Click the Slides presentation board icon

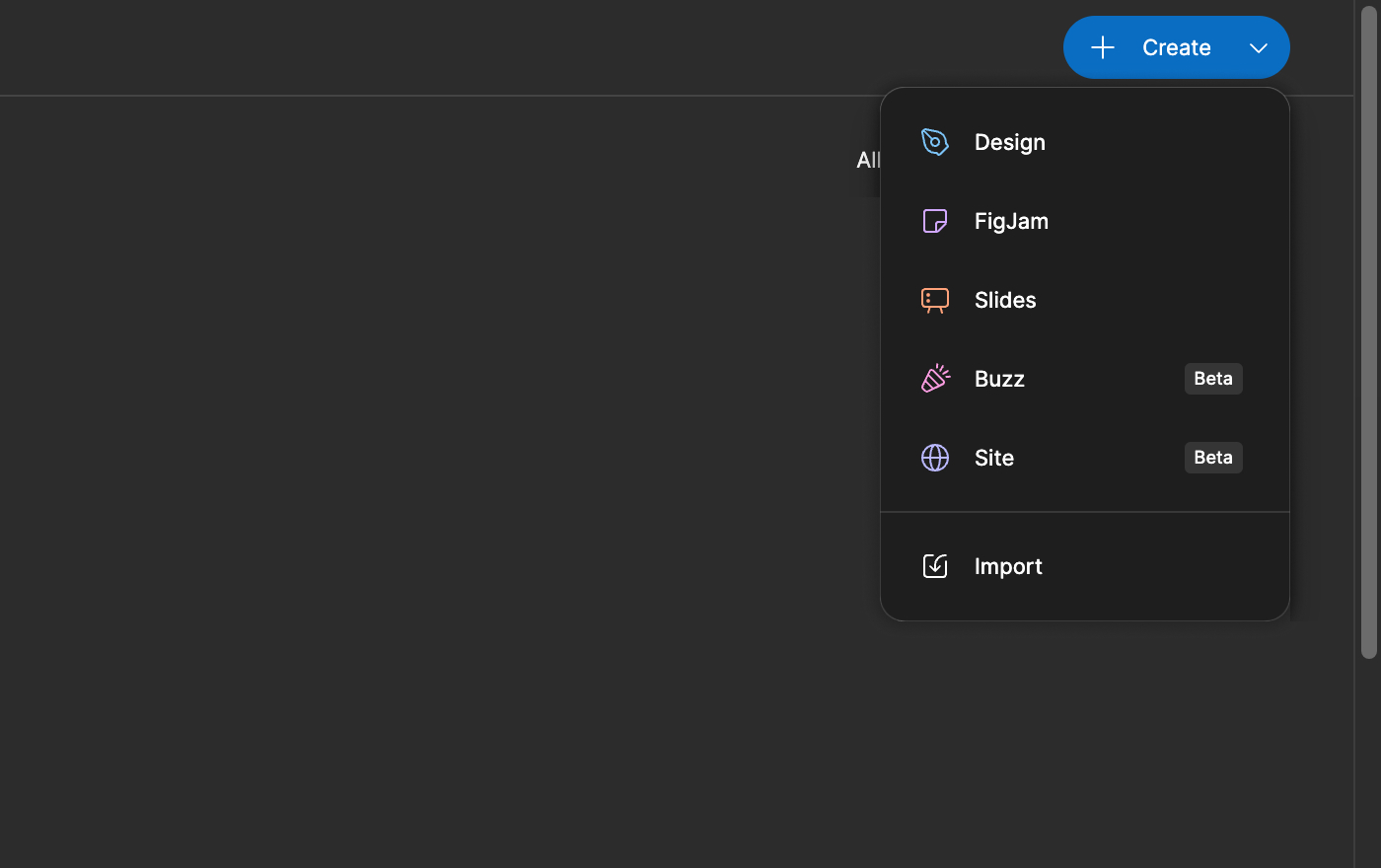(x=935, y=300)
